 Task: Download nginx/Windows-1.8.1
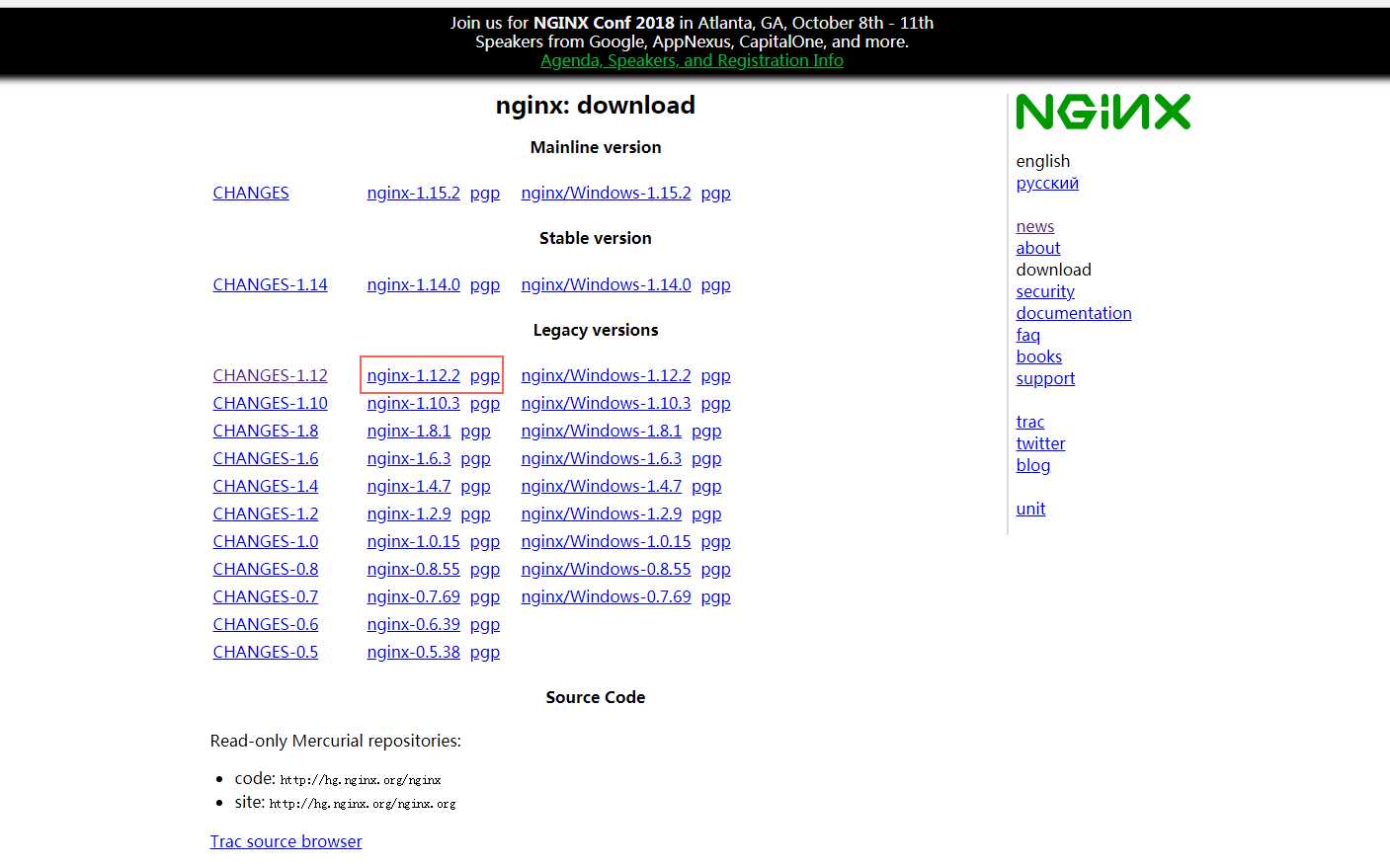click(601, 431)
